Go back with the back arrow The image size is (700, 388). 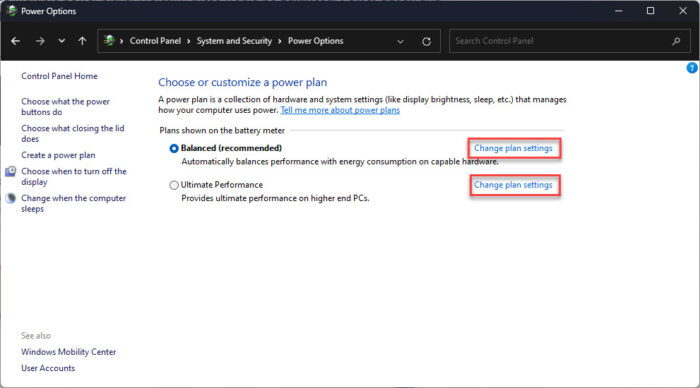(16, 41)
